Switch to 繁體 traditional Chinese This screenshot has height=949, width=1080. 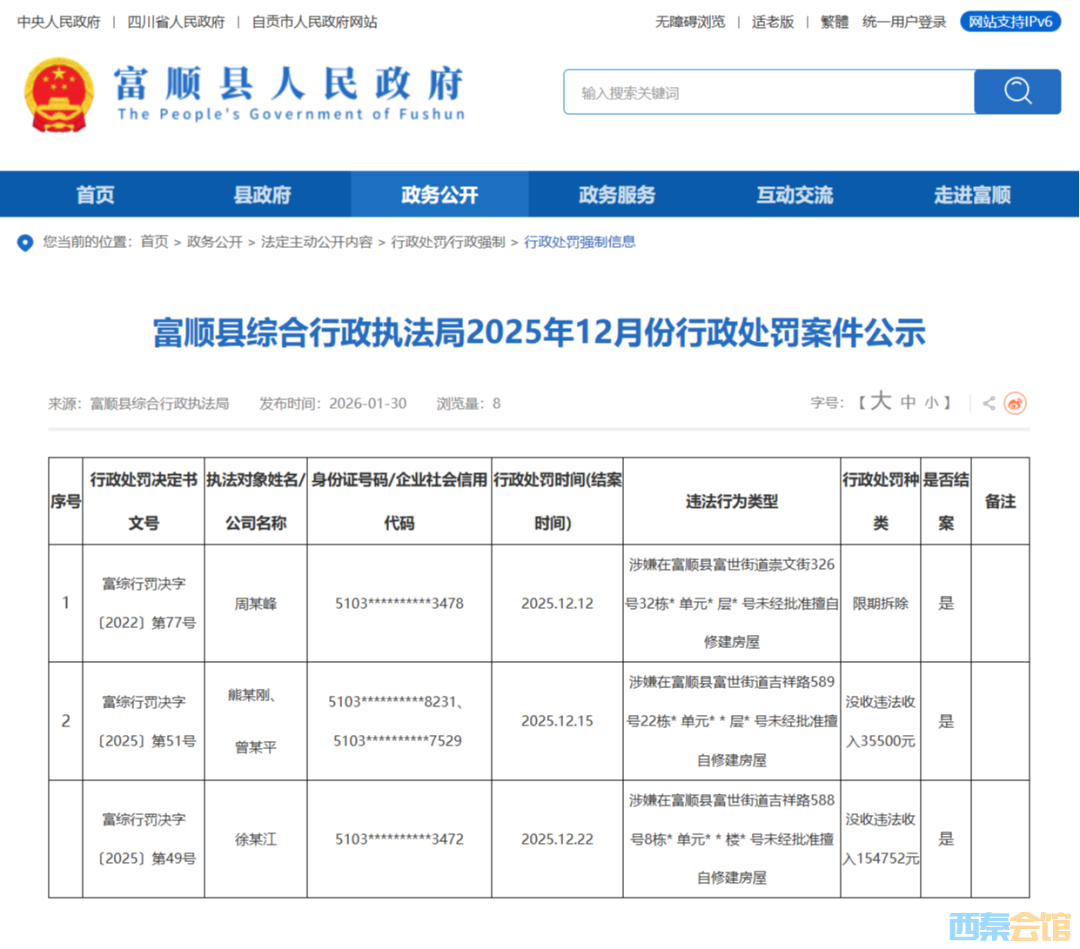834,22
